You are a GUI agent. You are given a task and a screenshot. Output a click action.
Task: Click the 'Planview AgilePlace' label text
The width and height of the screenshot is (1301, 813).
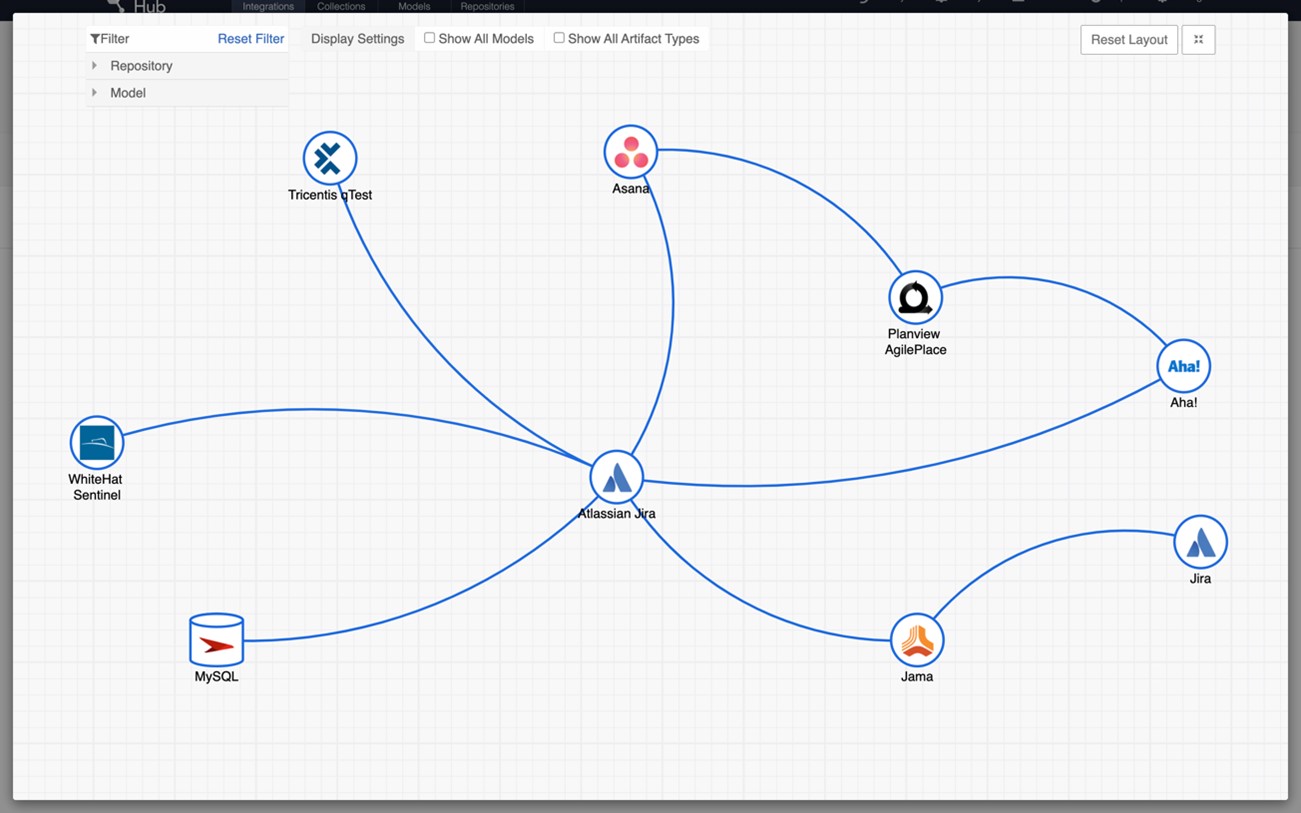coord(915,342)
